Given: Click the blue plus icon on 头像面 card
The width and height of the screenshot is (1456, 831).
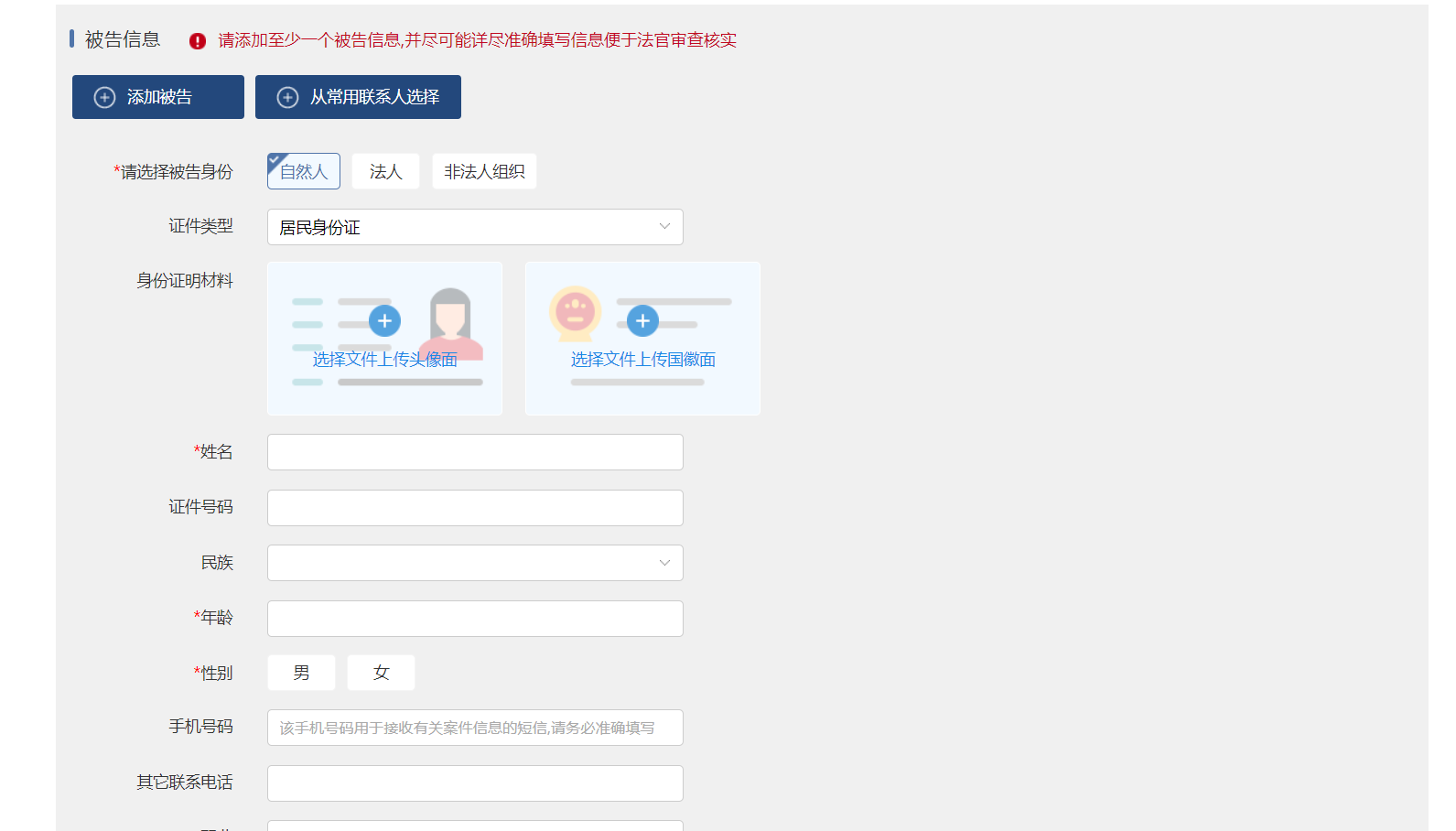Looking at the screenshot, I should click(x=384, y=321).
